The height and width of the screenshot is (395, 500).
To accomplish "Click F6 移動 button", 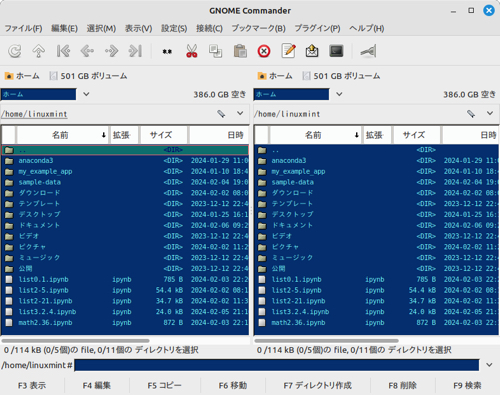I will click(233, 386).
